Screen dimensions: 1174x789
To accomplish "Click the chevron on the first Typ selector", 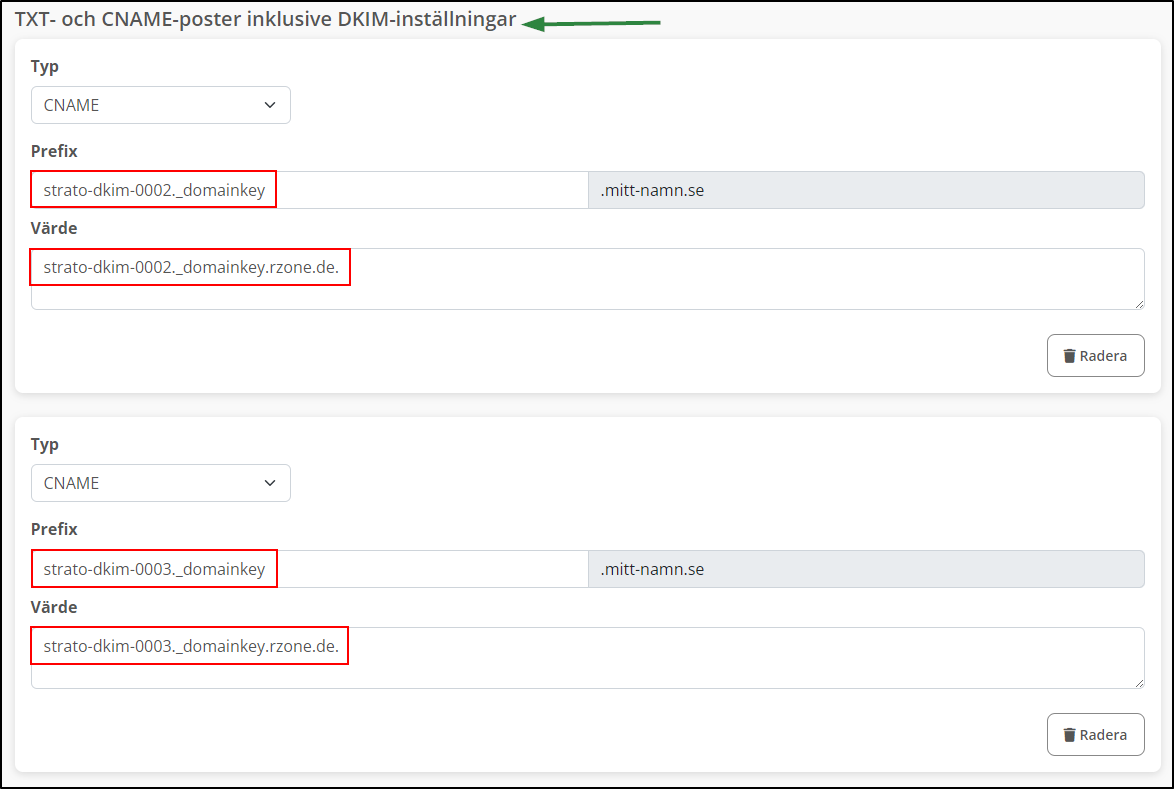I will 270,104.
